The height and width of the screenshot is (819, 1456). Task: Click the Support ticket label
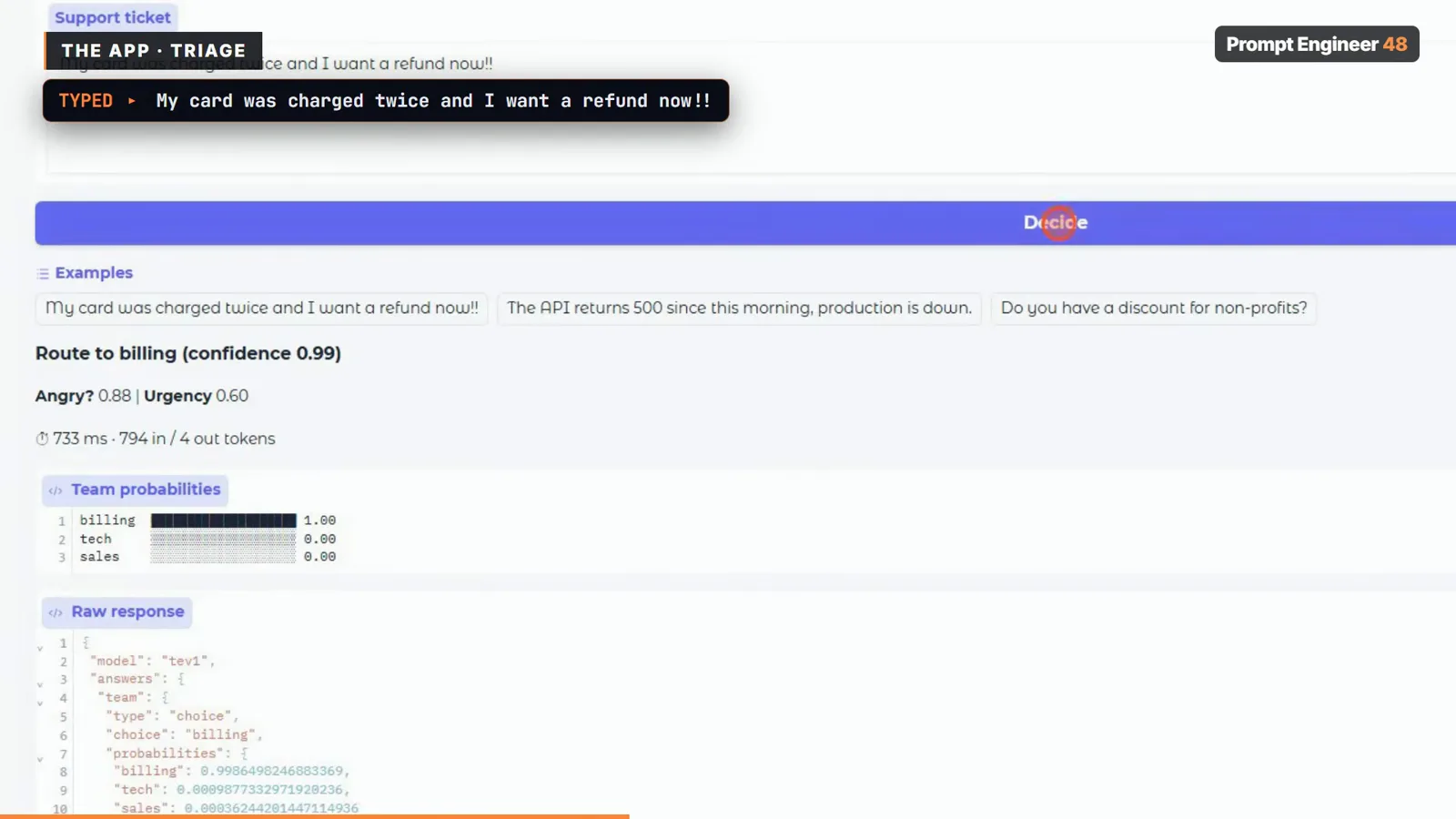(x=113, y=17)
